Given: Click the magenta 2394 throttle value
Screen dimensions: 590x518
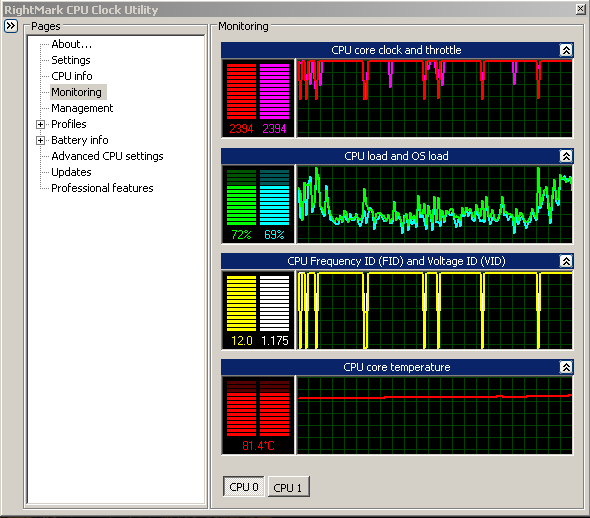Looking at the screenshot, I should click(274, 129).
